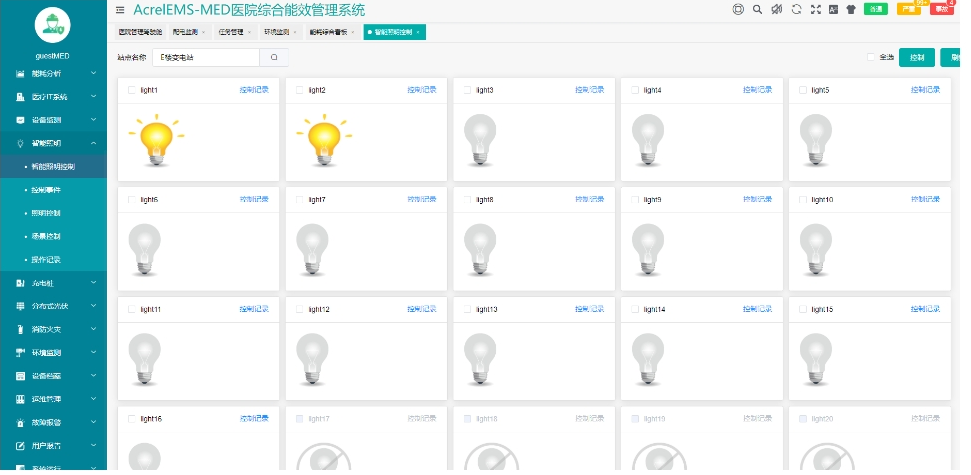Open the header search magnifier icon
Viewport: 971px width, 475px height.
[757, 9]
